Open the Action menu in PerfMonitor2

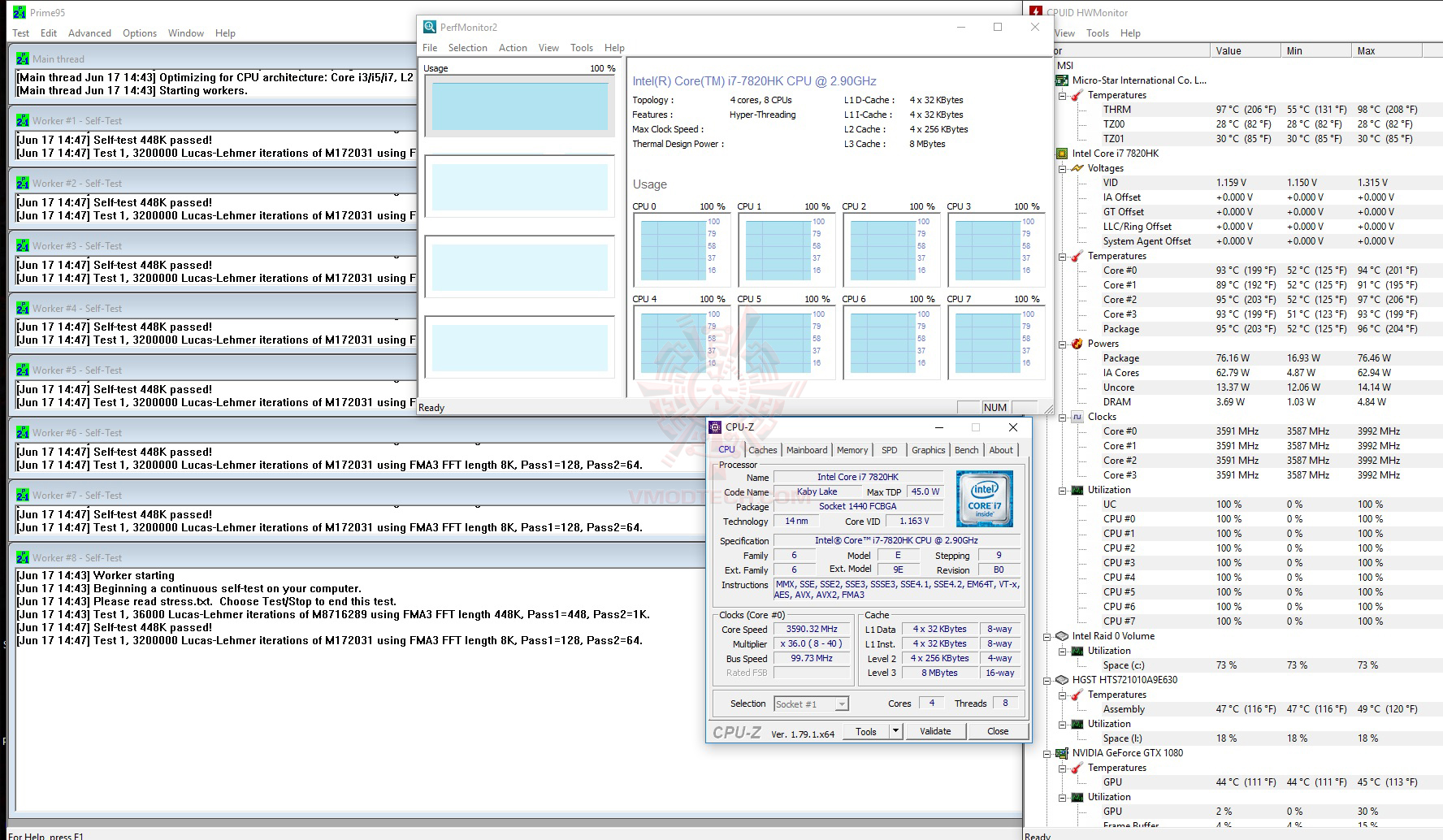click(513, 48)
